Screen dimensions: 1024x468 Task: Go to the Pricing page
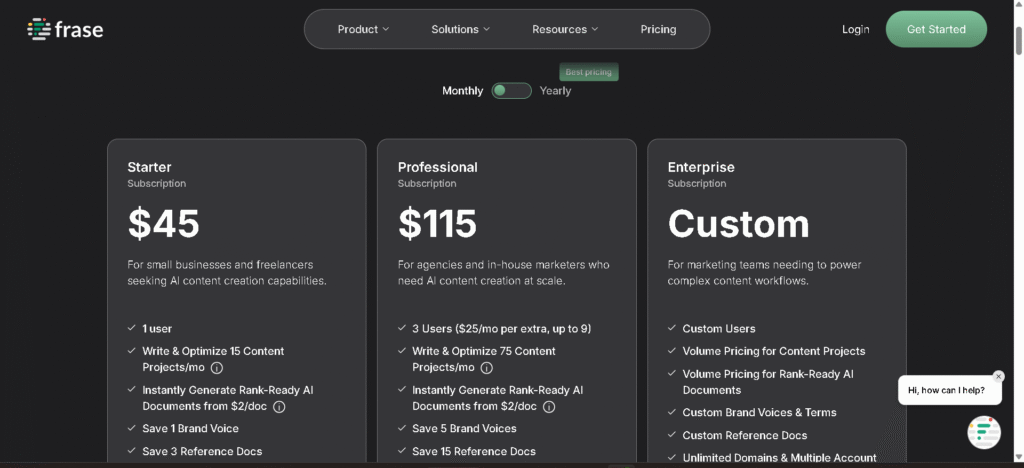pos(658,29)
